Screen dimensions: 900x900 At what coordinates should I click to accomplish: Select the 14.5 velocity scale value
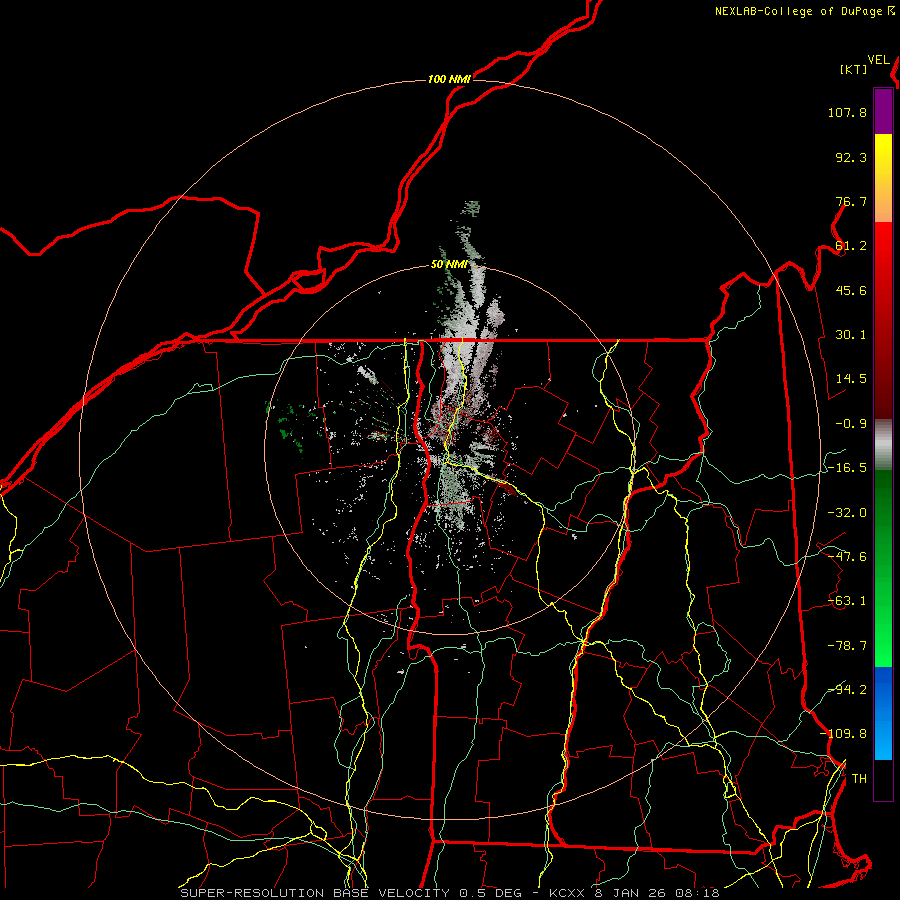(851, 379)
